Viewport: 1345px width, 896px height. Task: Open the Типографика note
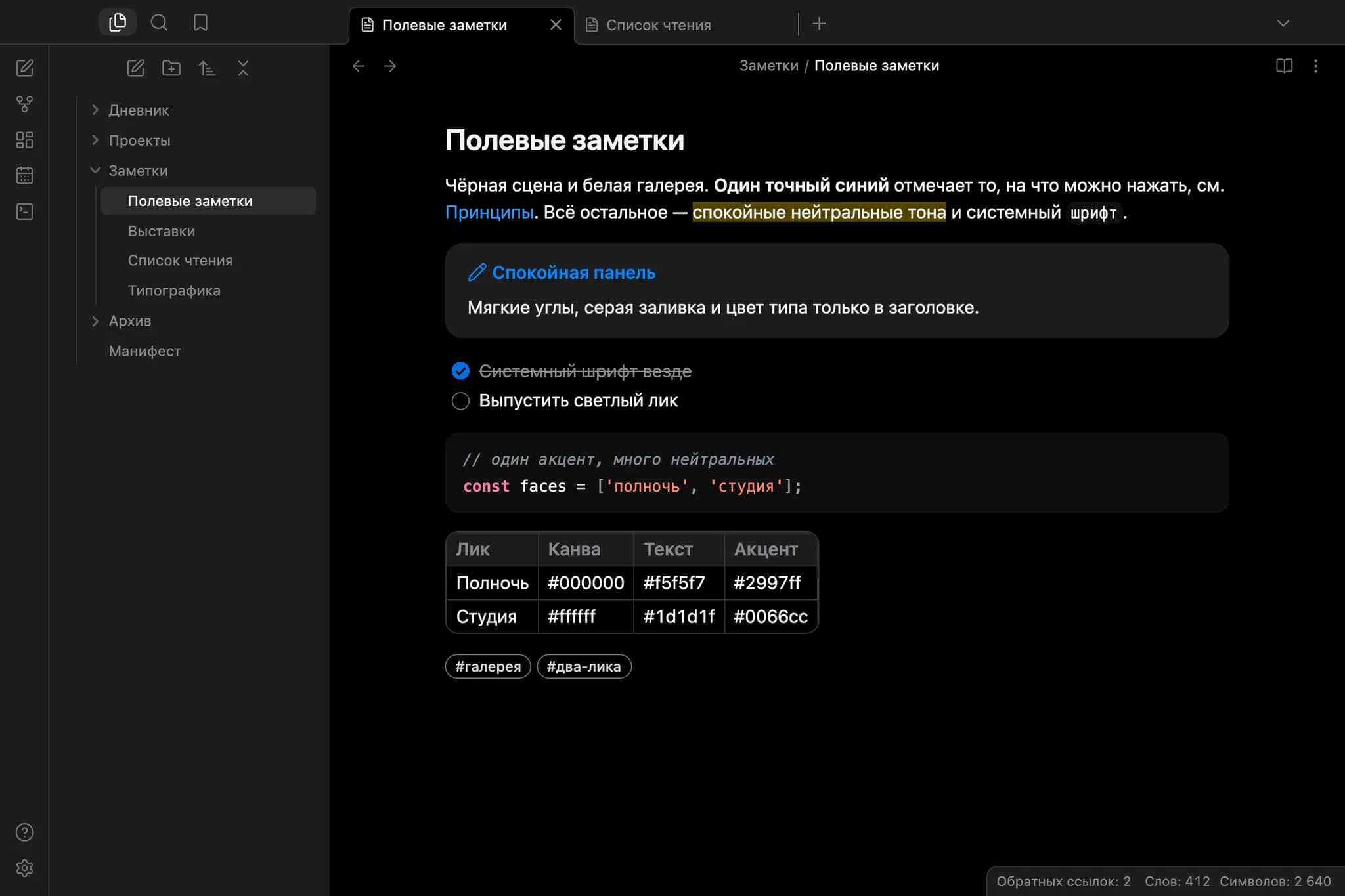[x=174, y=291]
